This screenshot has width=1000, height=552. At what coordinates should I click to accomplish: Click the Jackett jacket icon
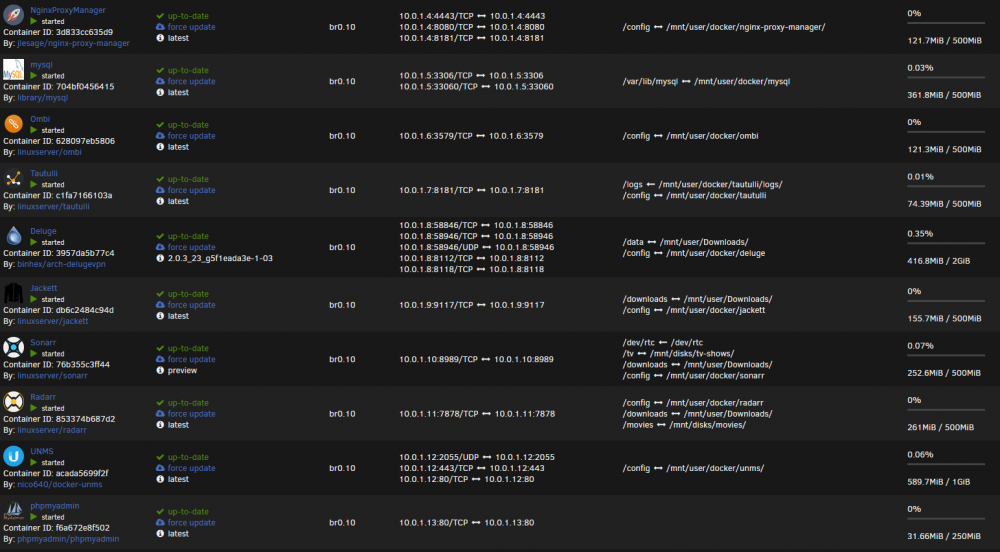[13, 293]
